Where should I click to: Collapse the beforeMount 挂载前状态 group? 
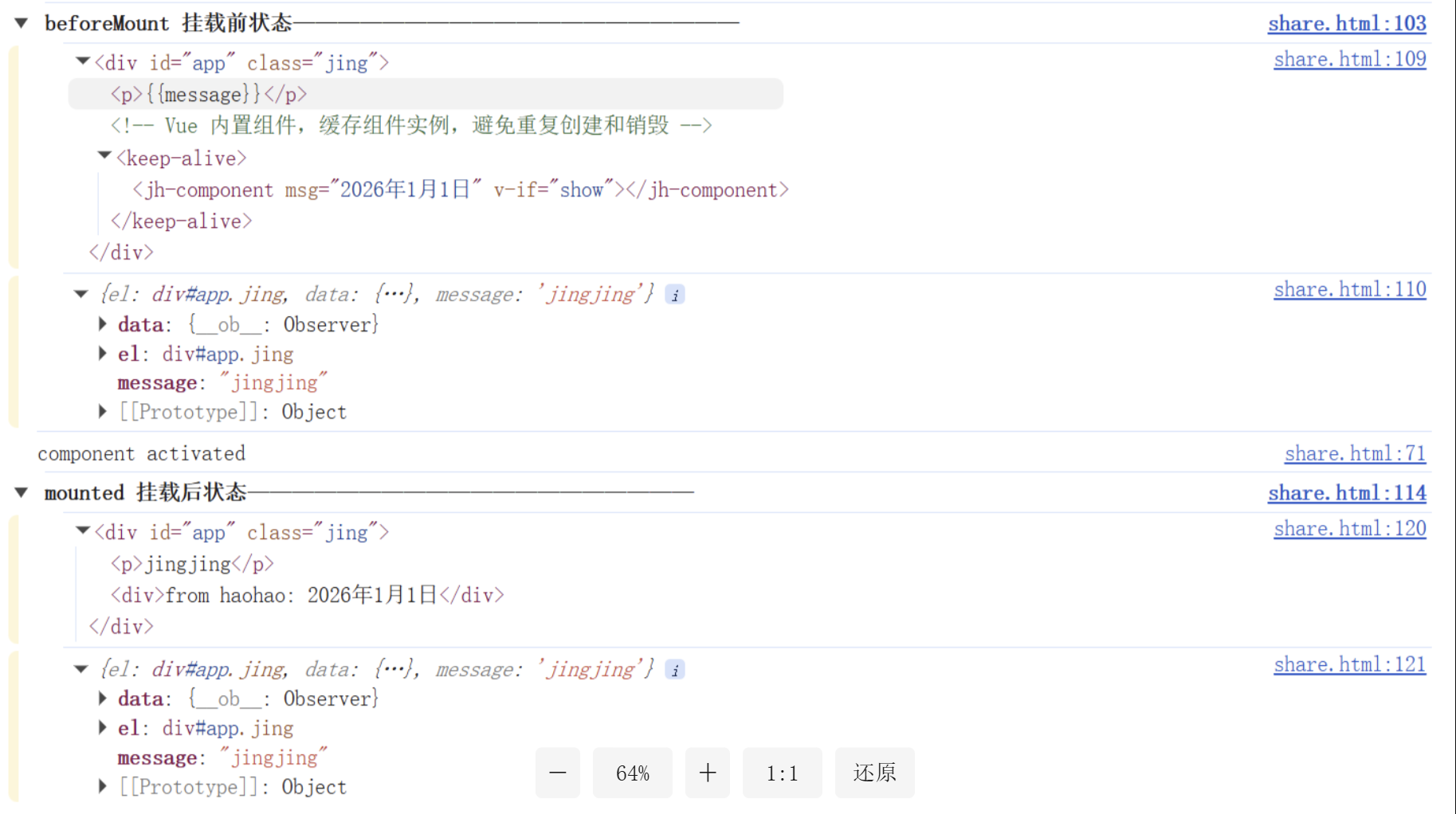pyautogui.click(x=22, y=23)
